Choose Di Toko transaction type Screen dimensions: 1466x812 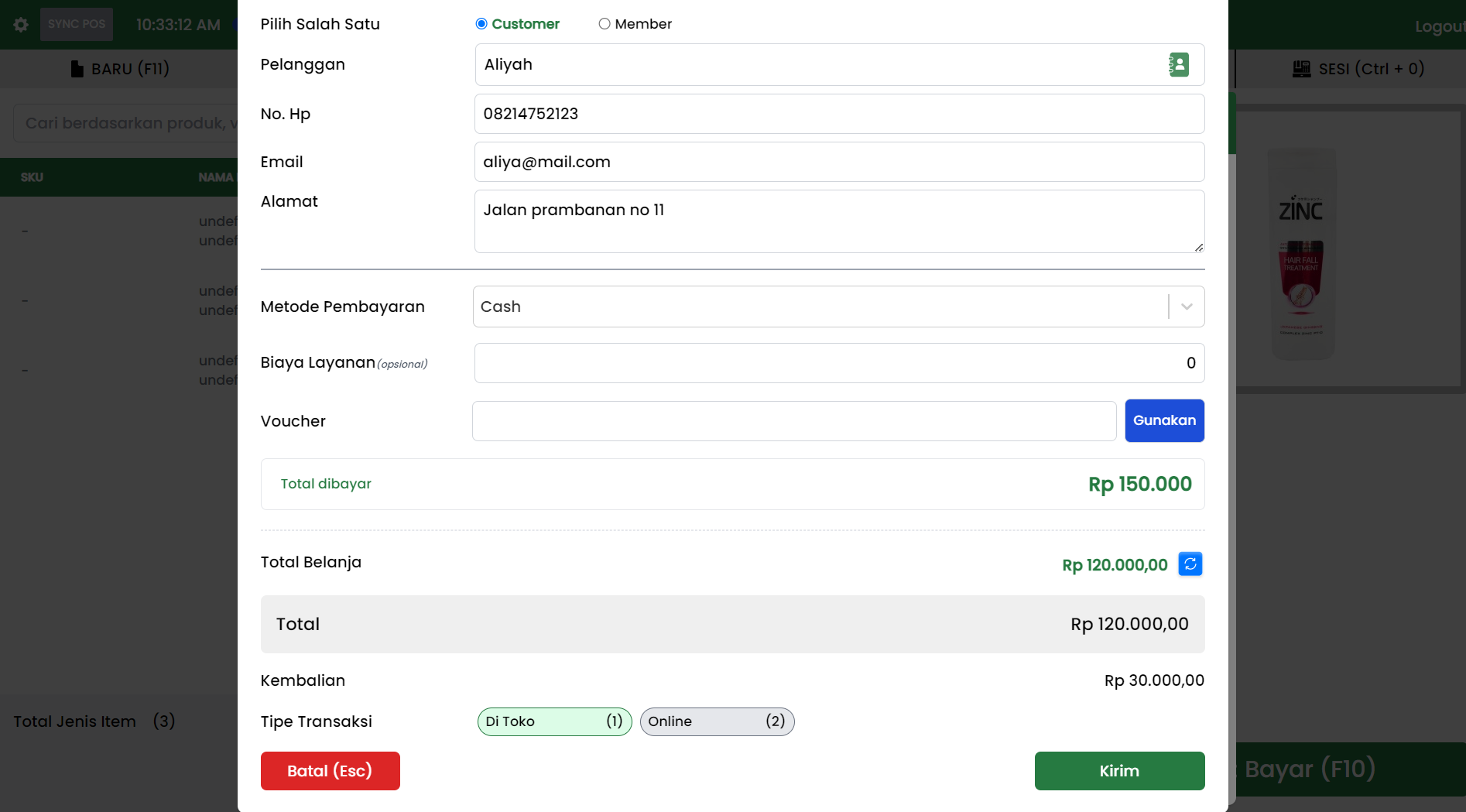554,721
